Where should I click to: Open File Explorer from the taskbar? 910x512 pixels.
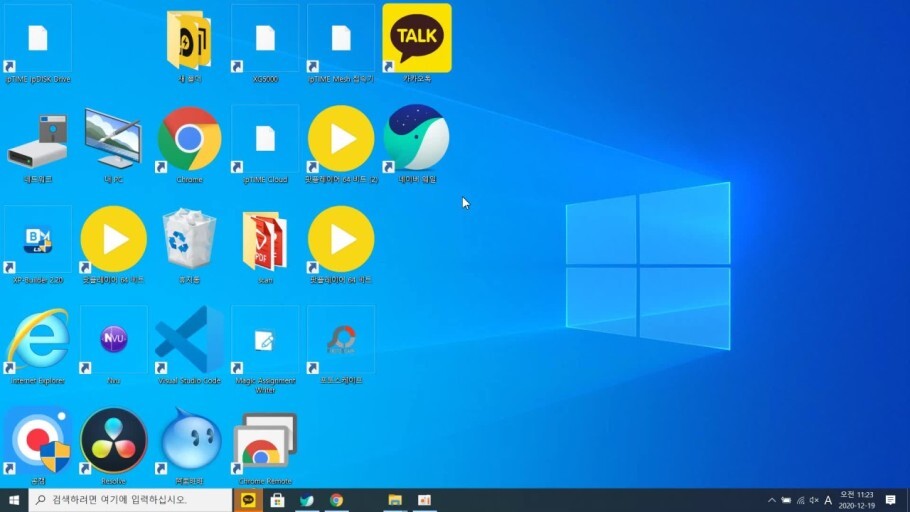click(x=395, y=500)
